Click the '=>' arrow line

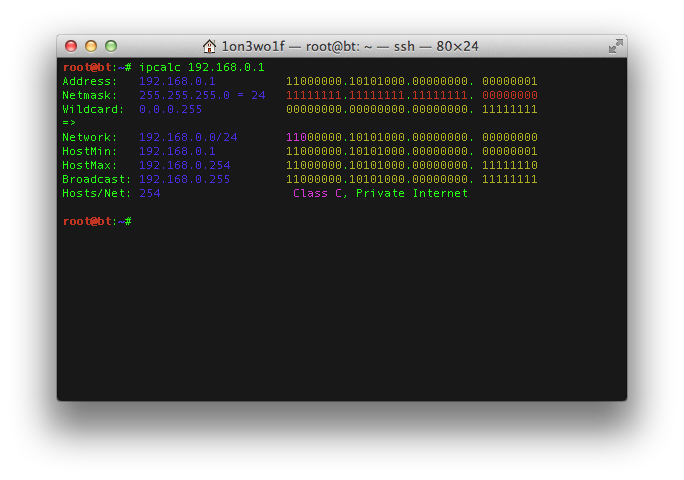[69, 123]
